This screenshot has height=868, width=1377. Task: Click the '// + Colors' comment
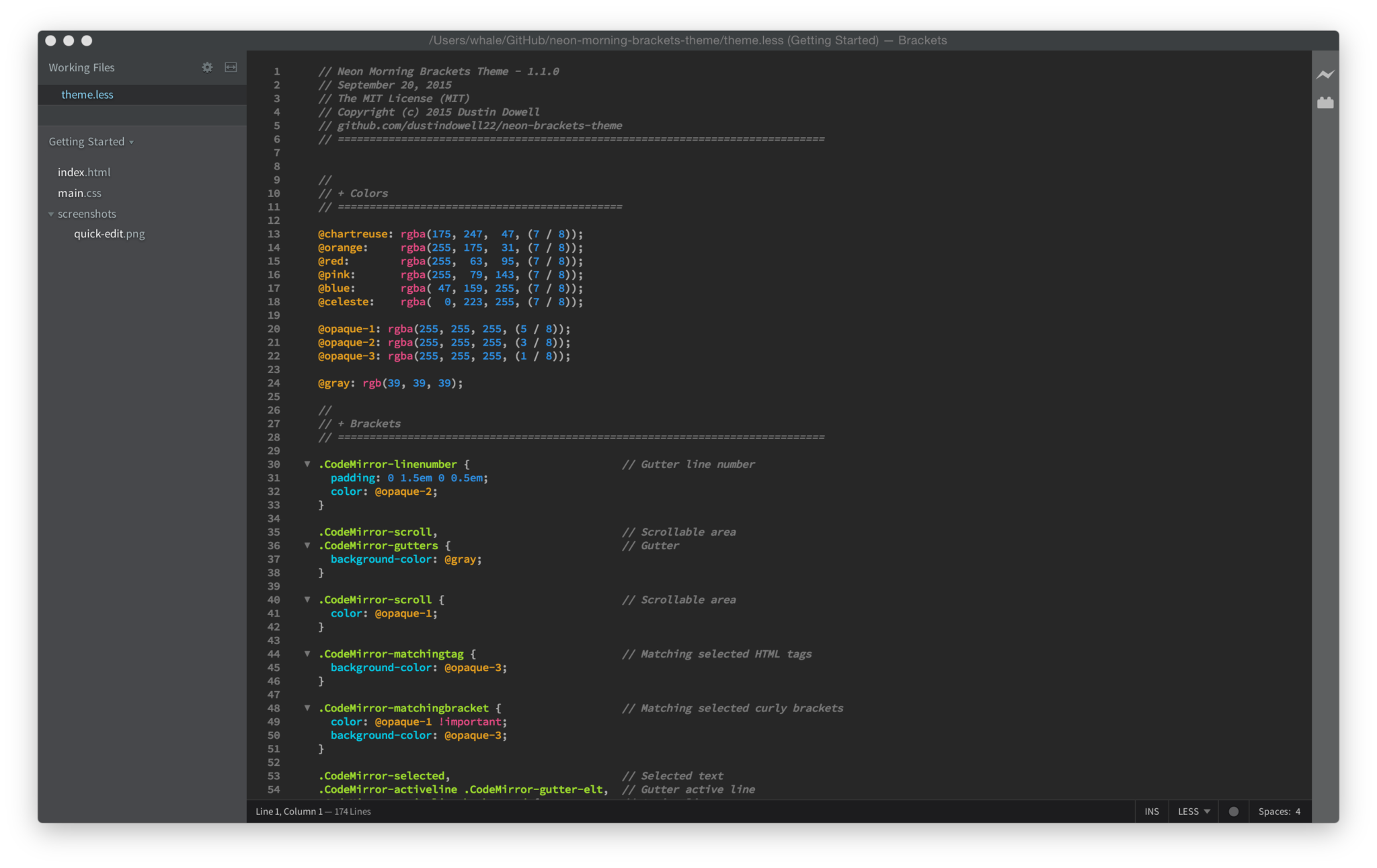[x=353, y=194]
